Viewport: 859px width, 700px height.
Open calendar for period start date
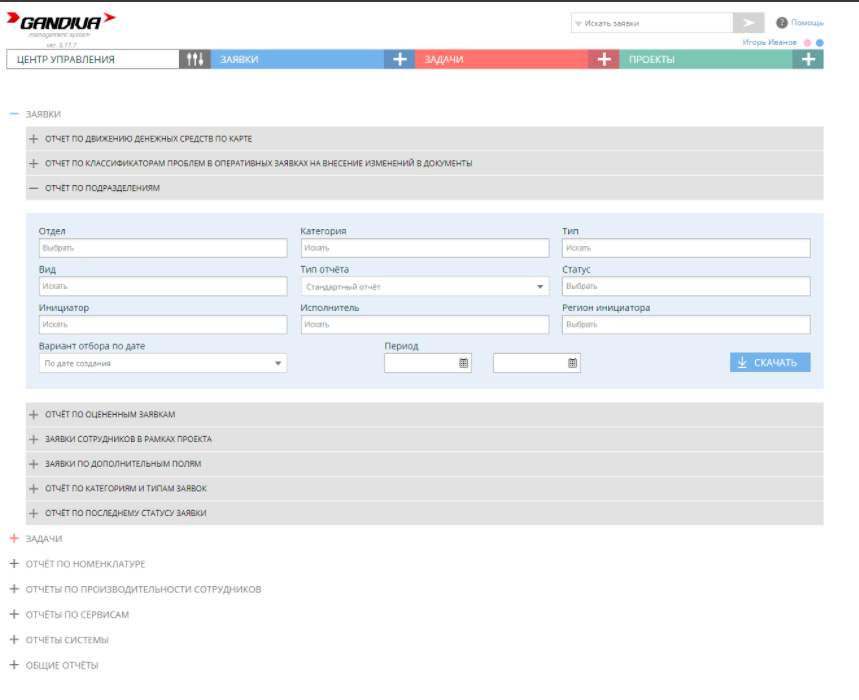coord(463,363)
